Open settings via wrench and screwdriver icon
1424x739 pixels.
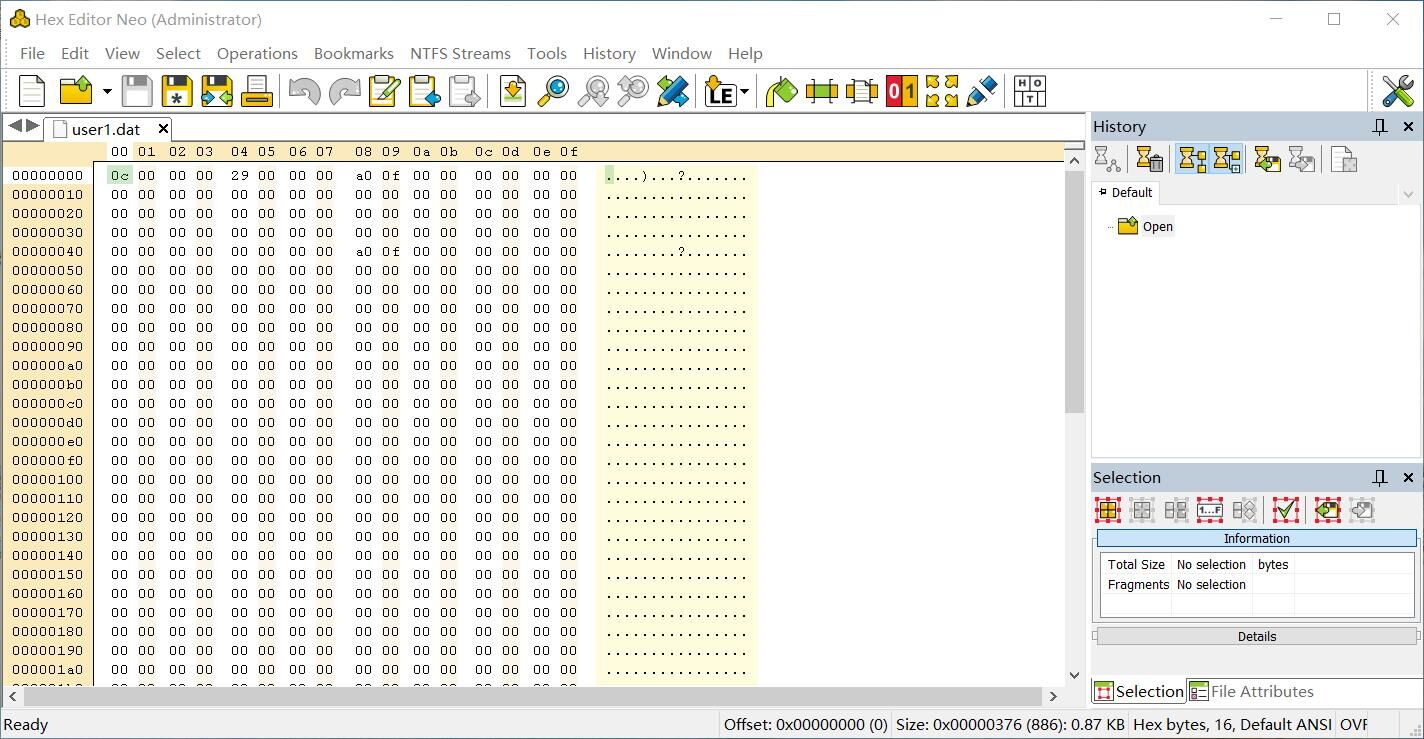point(1397,91)
